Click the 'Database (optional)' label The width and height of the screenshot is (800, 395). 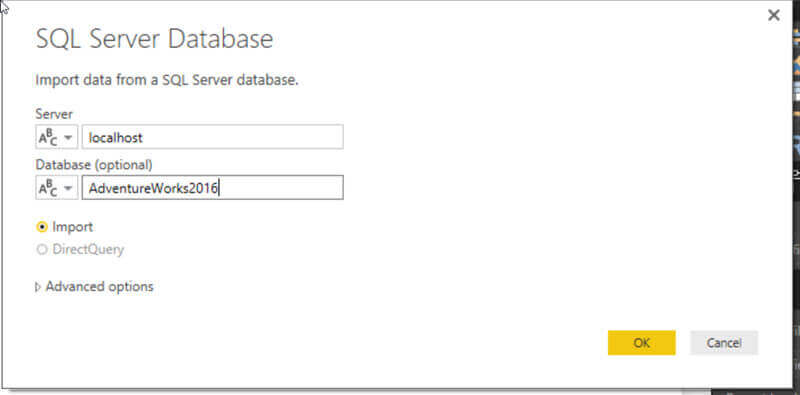click(94, 165)
